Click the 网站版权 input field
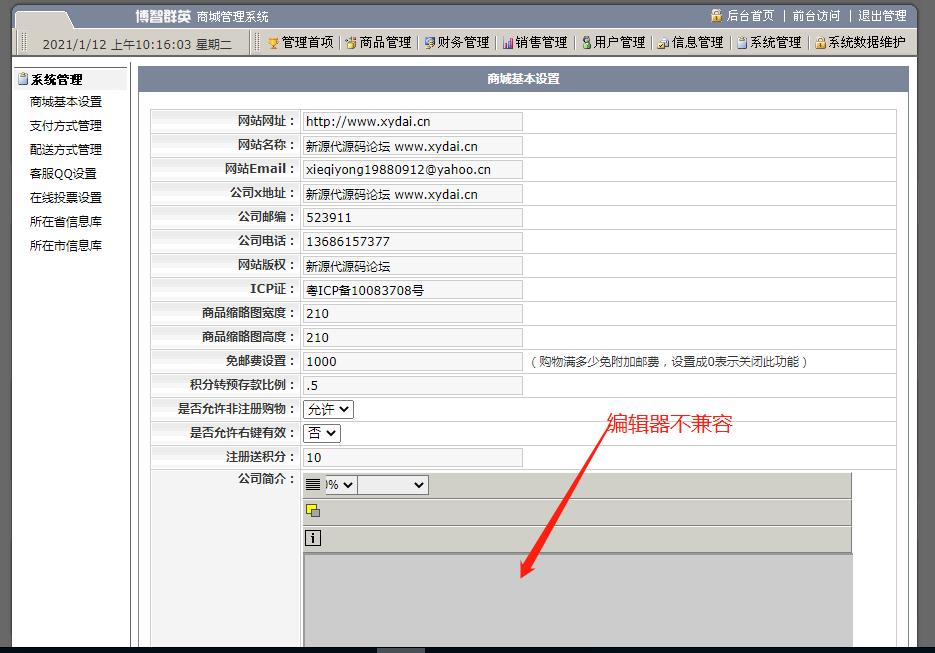 tap(413, 265)
